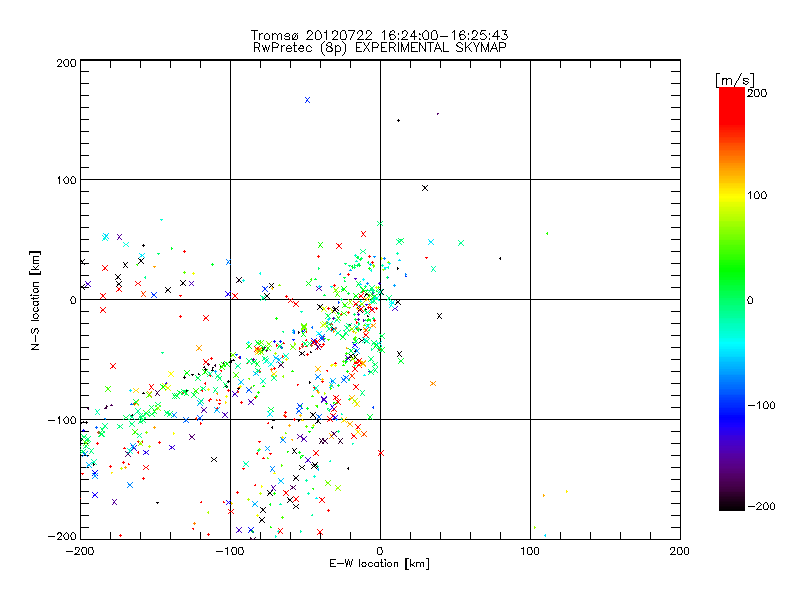Image resolution: width=800 pixels, height=600 pixels.
Task: Click the black X marker just below the 100 km line
Action: tap(425, 188)
